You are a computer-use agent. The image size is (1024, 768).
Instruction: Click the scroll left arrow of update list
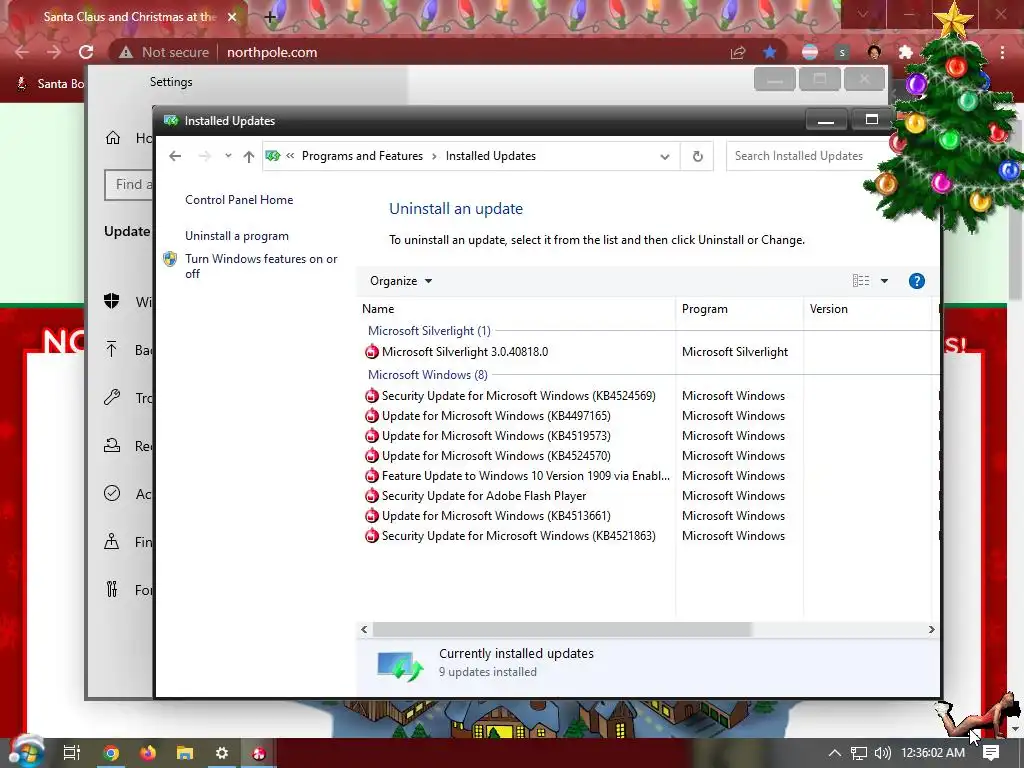(x=364, y=630)
